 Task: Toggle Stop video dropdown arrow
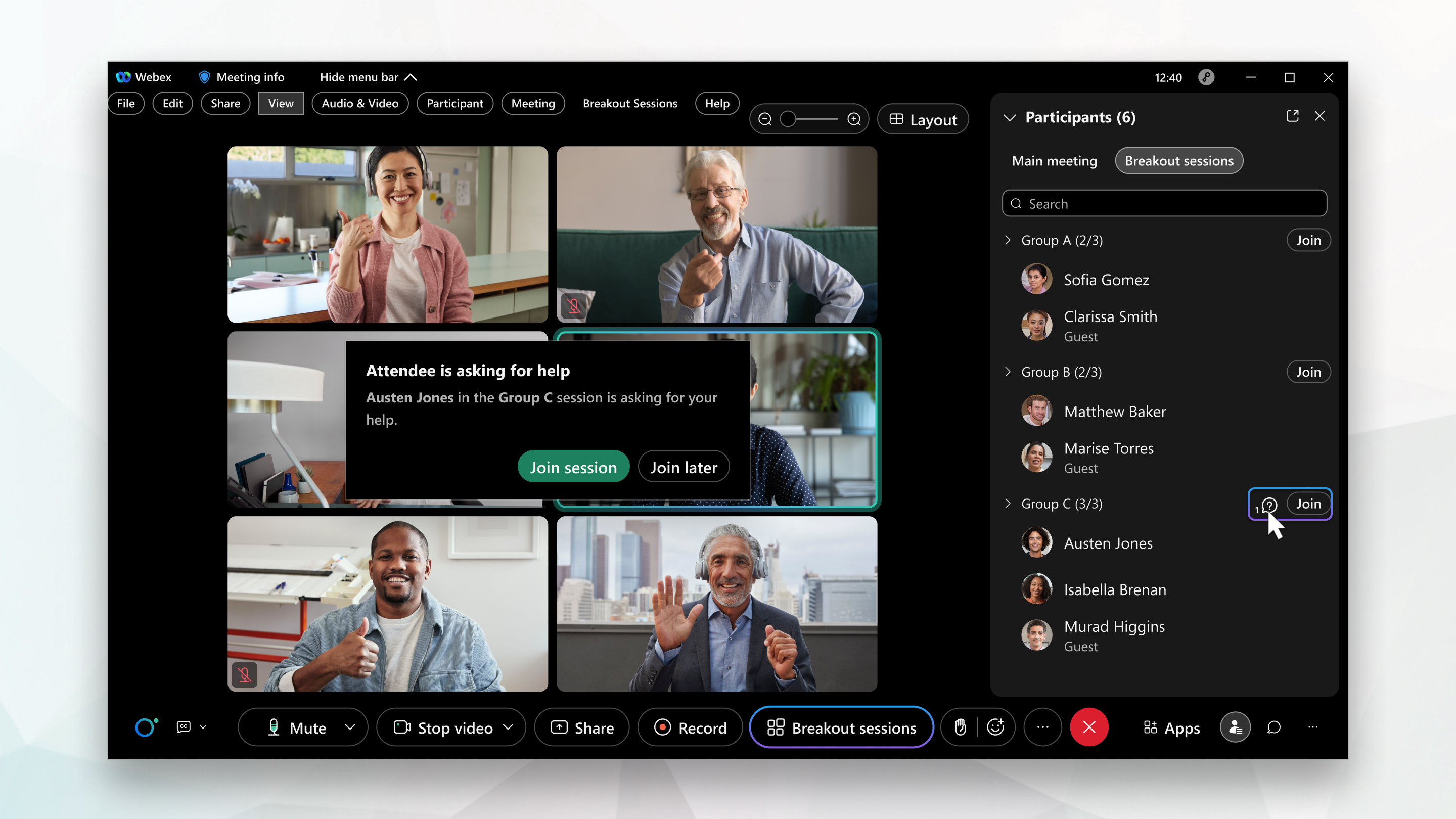[x=511, y=727]
